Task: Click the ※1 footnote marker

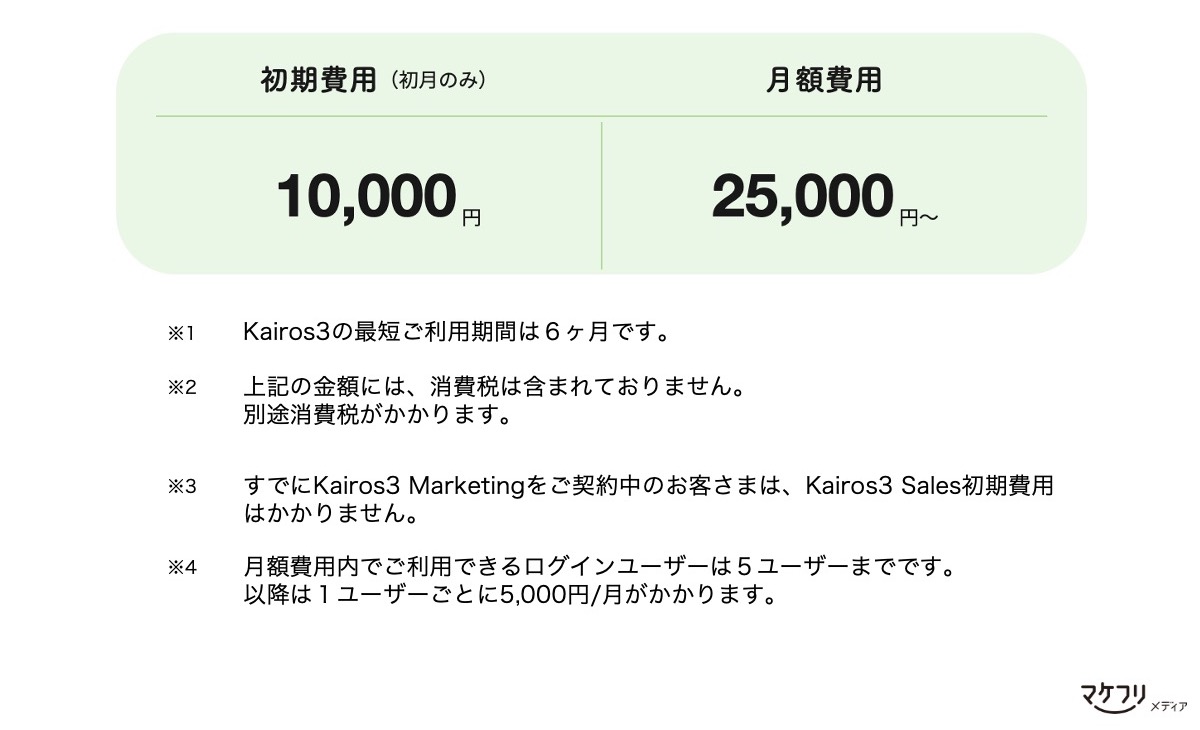Action: 182,333
